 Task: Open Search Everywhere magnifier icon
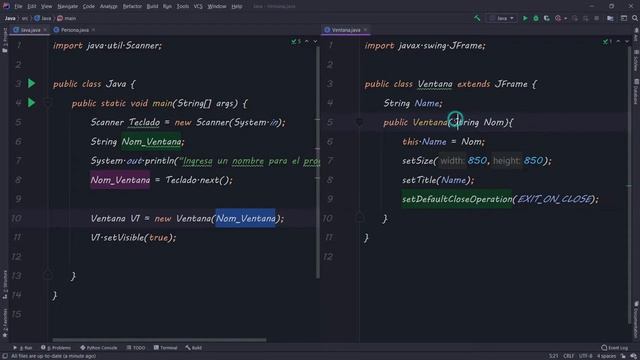pos(635,18)
